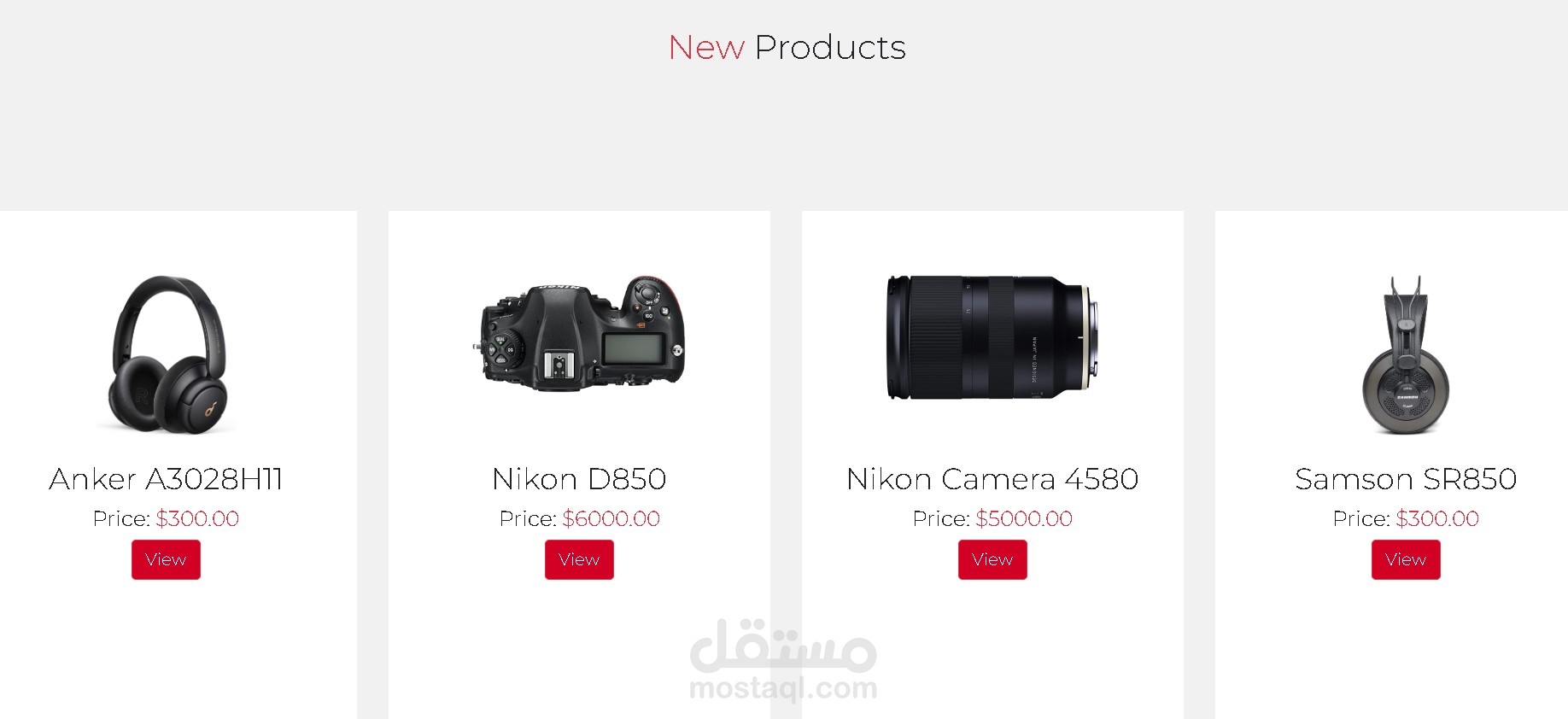Click the Nikon D850 camera image
The width and height of the screenshot is (1568, 719).
(x=579, y=333)
